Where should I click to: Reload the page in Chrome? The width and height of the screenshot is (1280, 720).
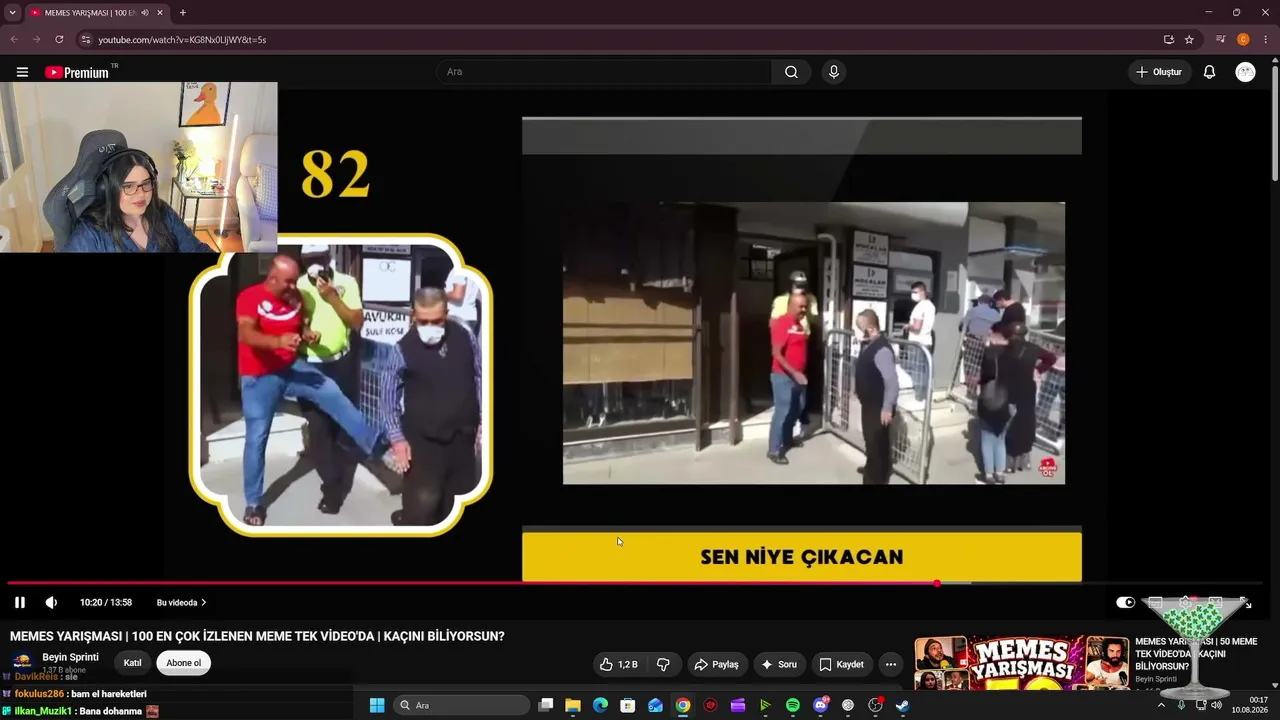click(59, 40)
